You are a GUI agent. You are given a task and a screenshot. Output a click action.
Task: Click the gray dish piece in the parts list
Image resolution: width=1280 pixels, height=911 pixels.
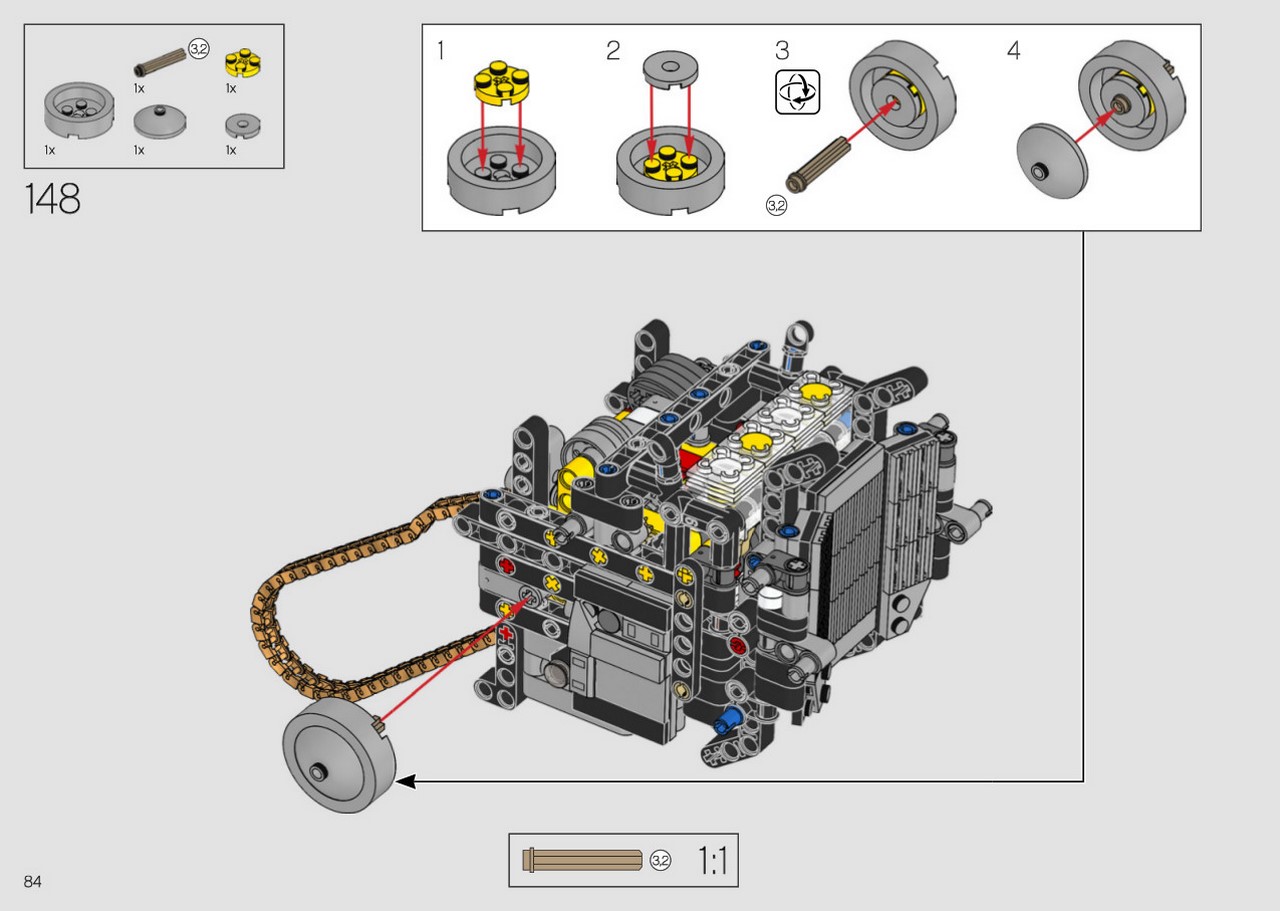161,121
